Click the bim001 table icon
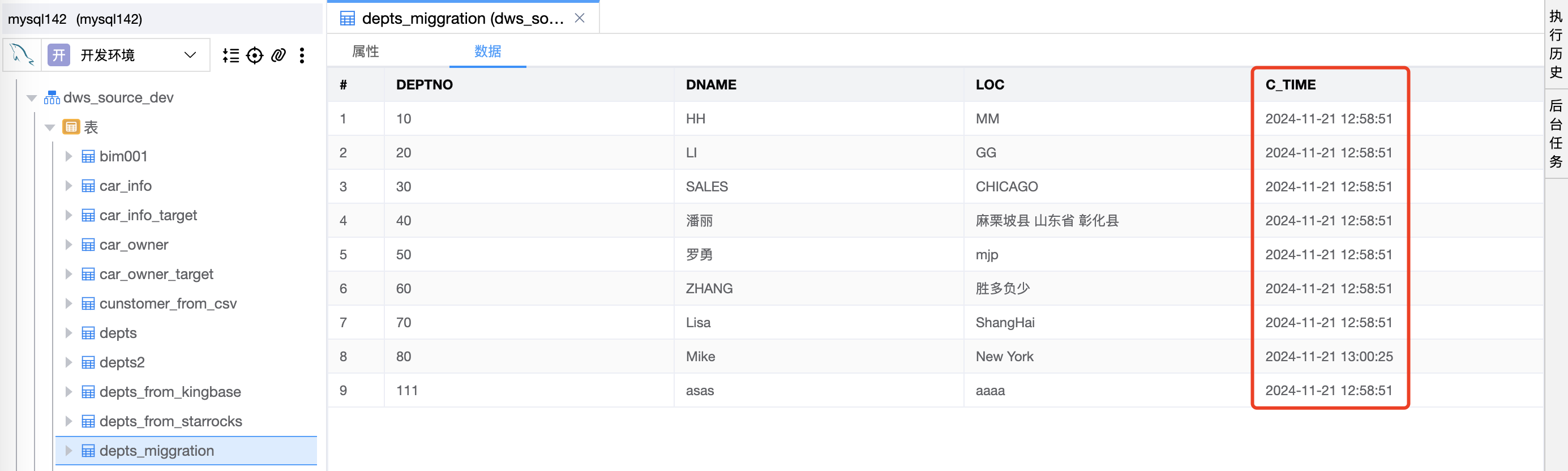 click(88, 156)
